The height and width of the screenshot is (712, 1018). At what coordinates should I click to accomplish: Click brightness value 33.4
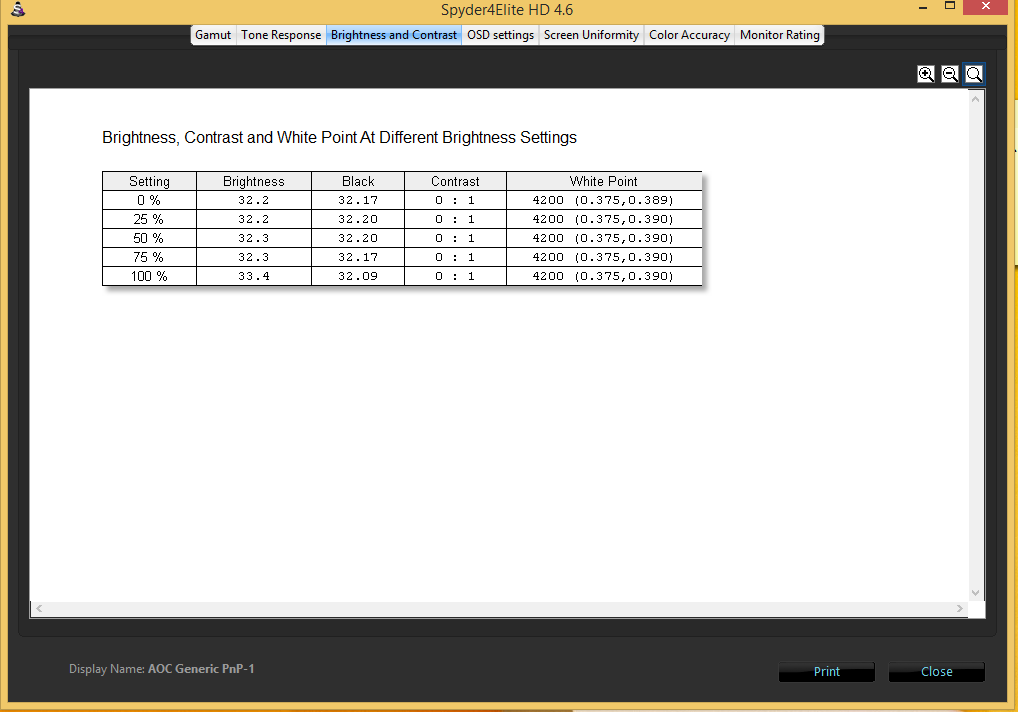click(x=254, y=276)
